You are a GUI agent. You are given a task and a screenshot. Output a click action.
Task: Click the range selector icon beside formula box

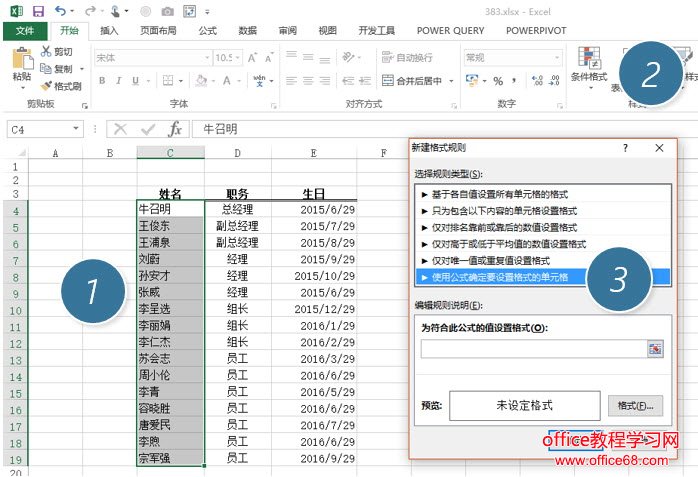(x=655, y=348)
